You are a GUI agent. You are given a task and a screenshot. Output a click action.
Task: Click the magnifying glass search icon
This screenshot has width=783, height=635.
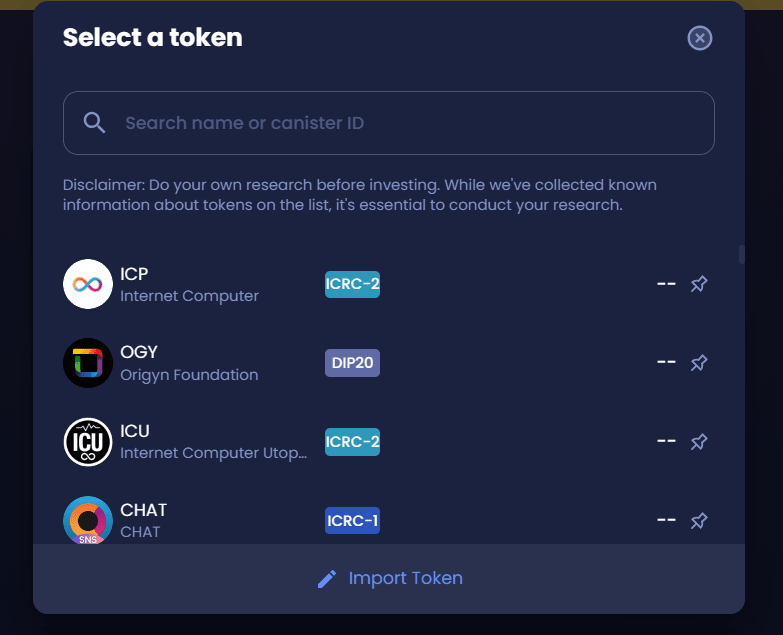(x=94, y=123)
